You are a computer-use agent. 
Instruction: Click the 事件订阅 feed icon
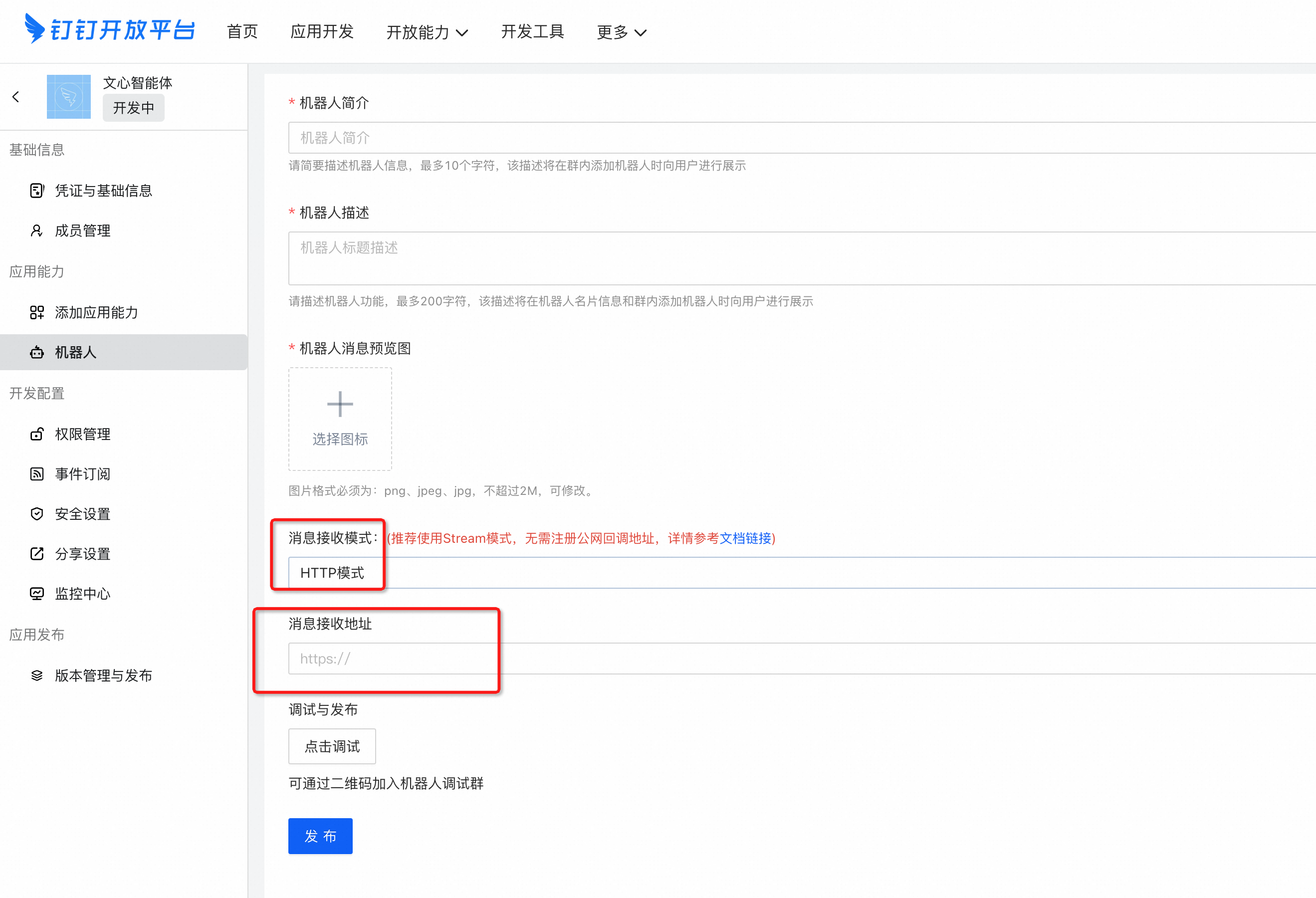tap(37, 474)
